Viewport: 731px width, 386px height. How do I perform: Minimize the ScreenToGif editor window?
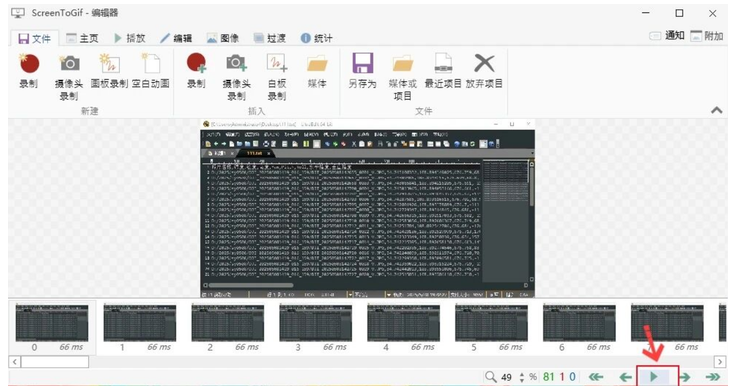click(646, 13)
